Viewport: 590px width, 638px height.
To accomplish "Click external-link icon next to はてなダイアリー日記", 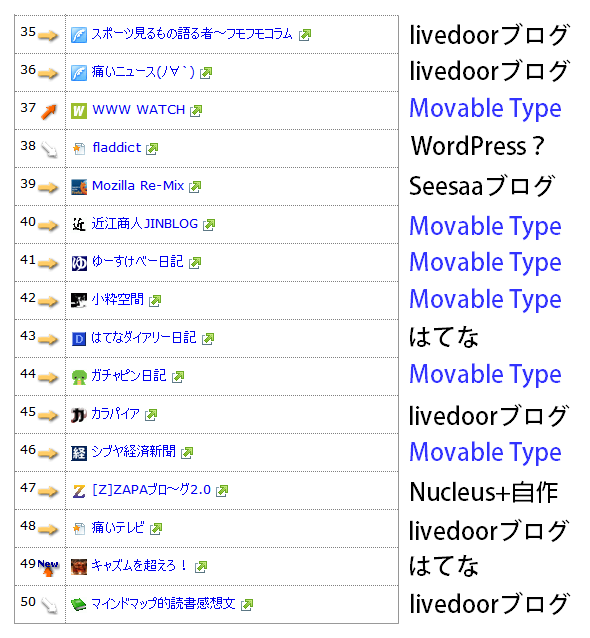I will [x=208, y=339].
